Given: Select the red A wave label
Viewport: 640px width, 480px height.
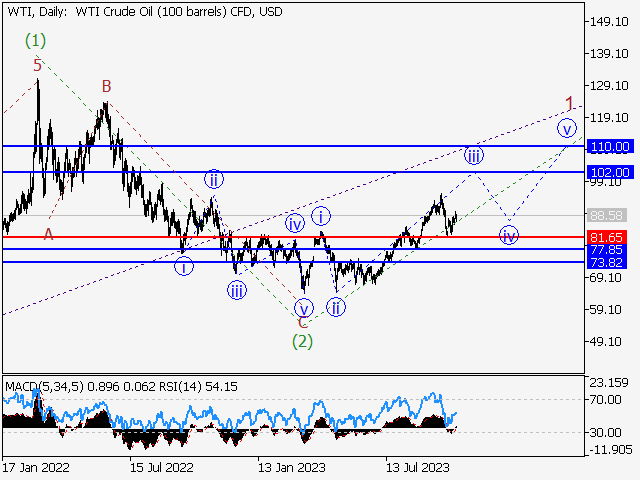Looking at the screenshot, I should pos(48,234).
